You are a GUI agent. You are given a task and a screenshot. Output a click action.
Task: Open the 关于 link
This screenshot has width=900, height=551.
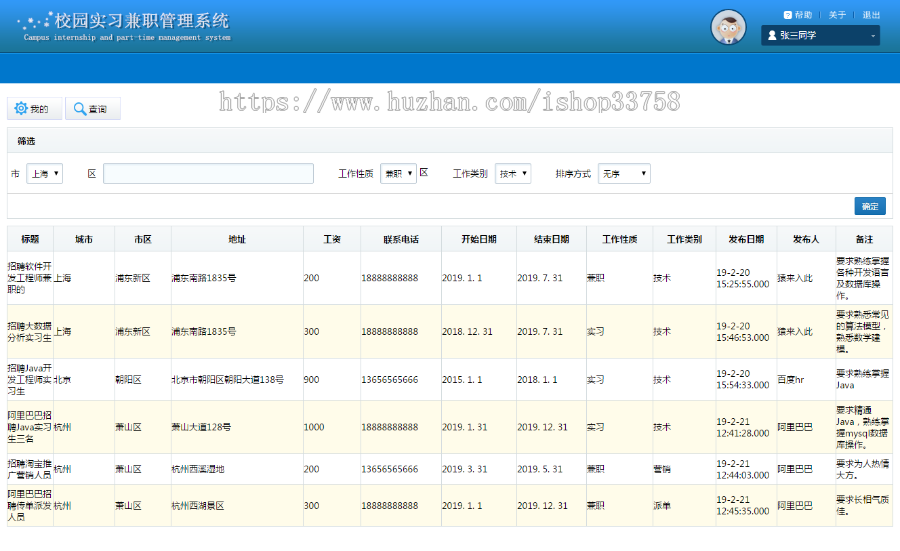(837, 15)
